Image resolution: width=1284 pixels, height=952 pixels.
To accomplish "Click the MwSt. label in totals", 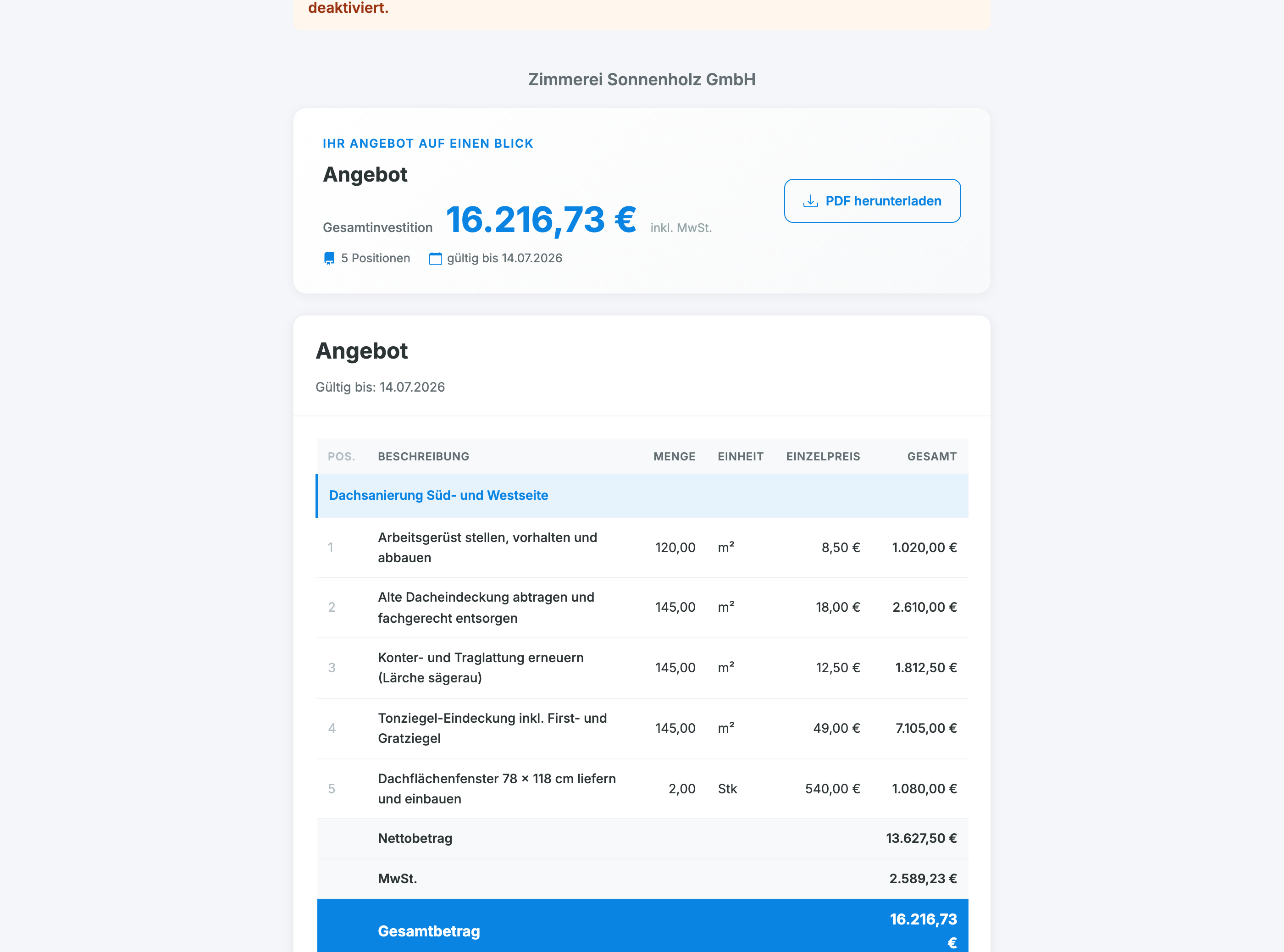I will tap(397, 878).
